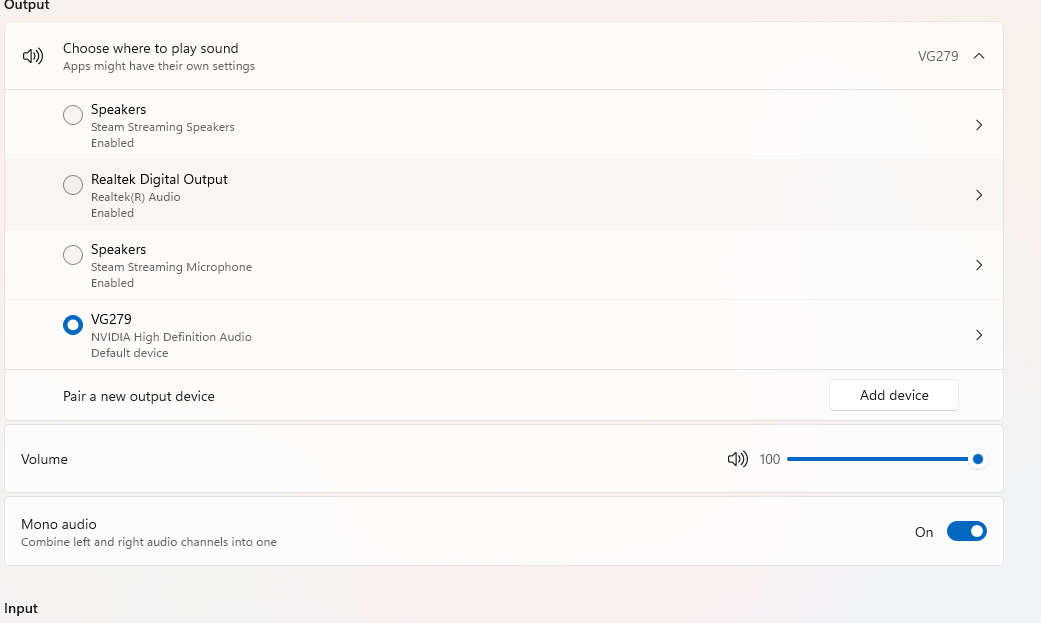The height and width of the screenshot is (623, 1041).
Task: Select the Steam Streaming Microphone speakers radio button
Action: (x=73, y=255)
